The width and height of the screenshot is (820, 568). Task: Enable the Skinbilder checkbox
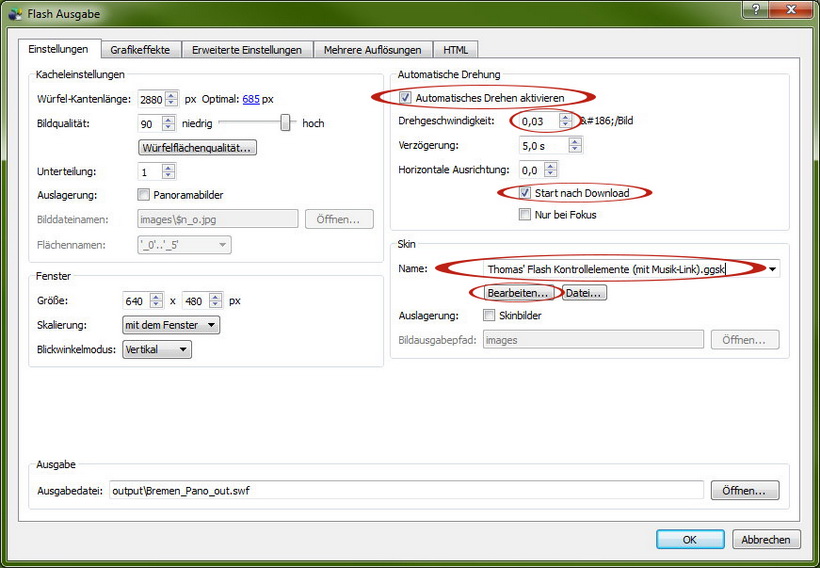489,315
